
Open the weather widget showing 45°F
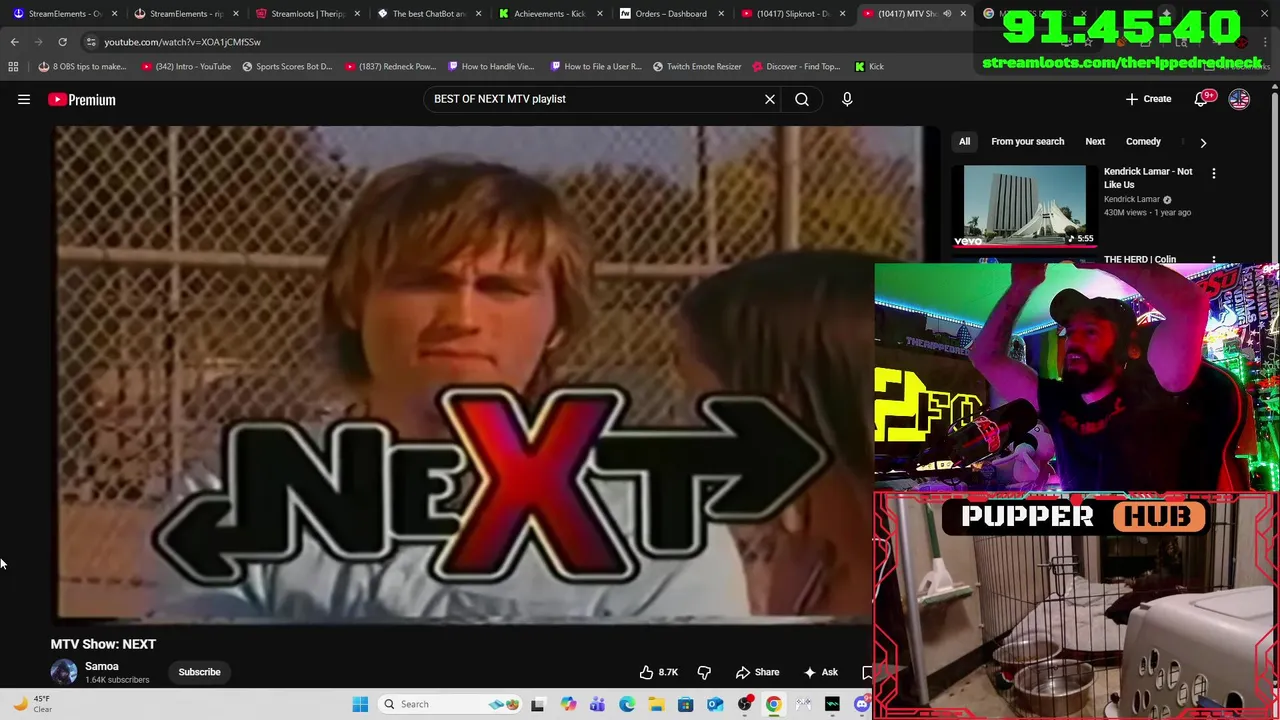32,704
